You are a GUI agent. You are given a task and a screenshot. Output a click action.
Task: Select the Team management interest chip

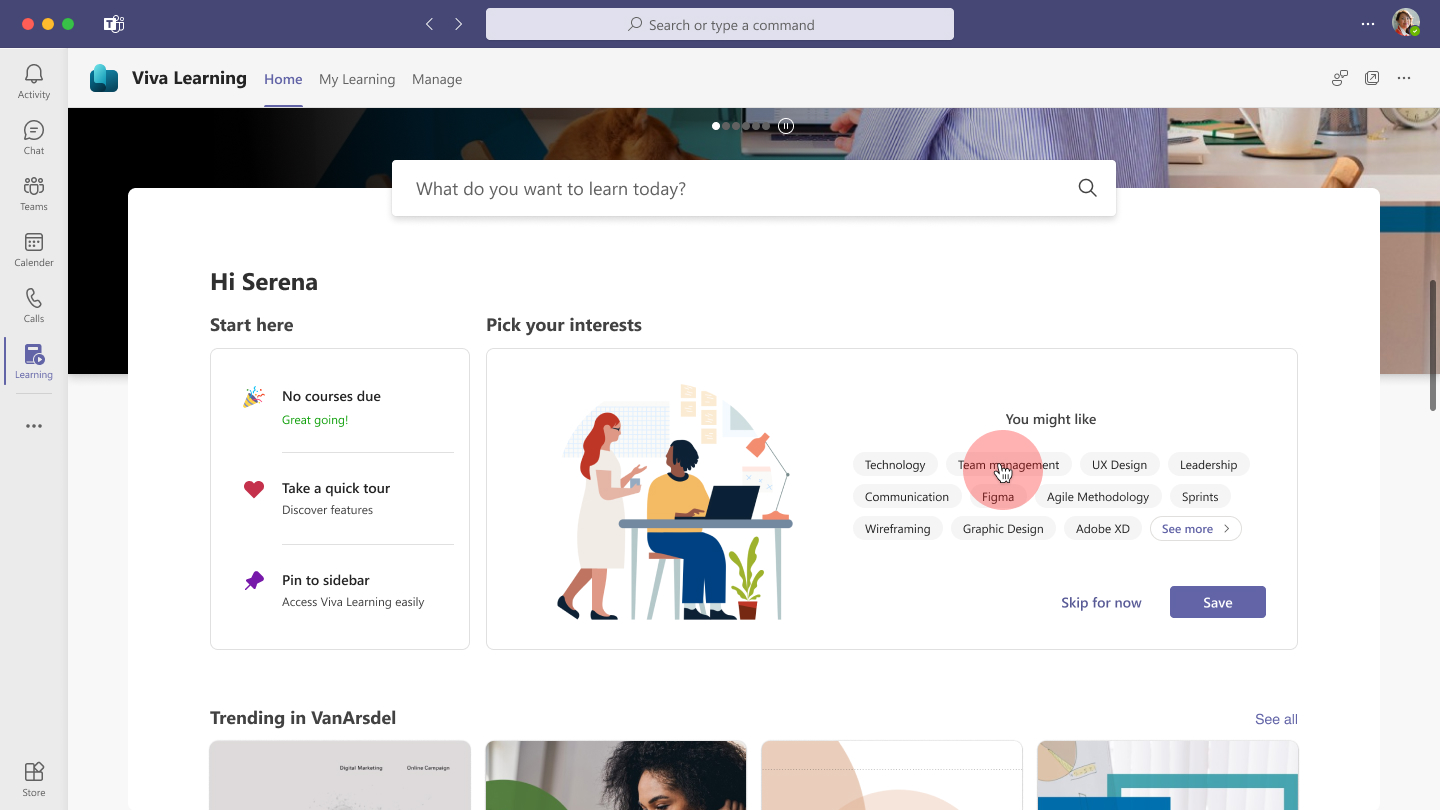1009,464
